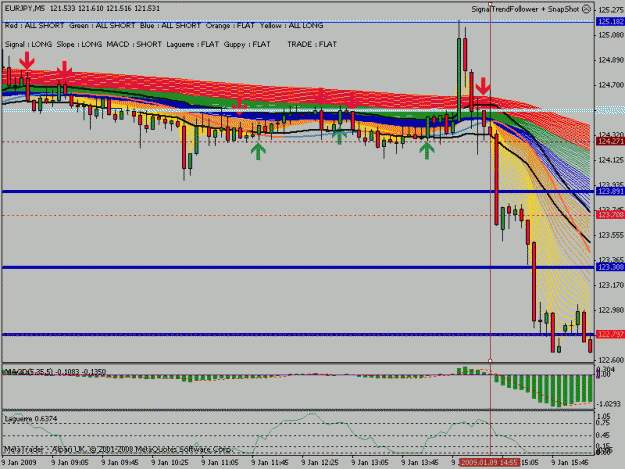This screenshot has height=469, width=625.
Task: Click the 124.700 value on price axis
Action: (x=611, y=85)
